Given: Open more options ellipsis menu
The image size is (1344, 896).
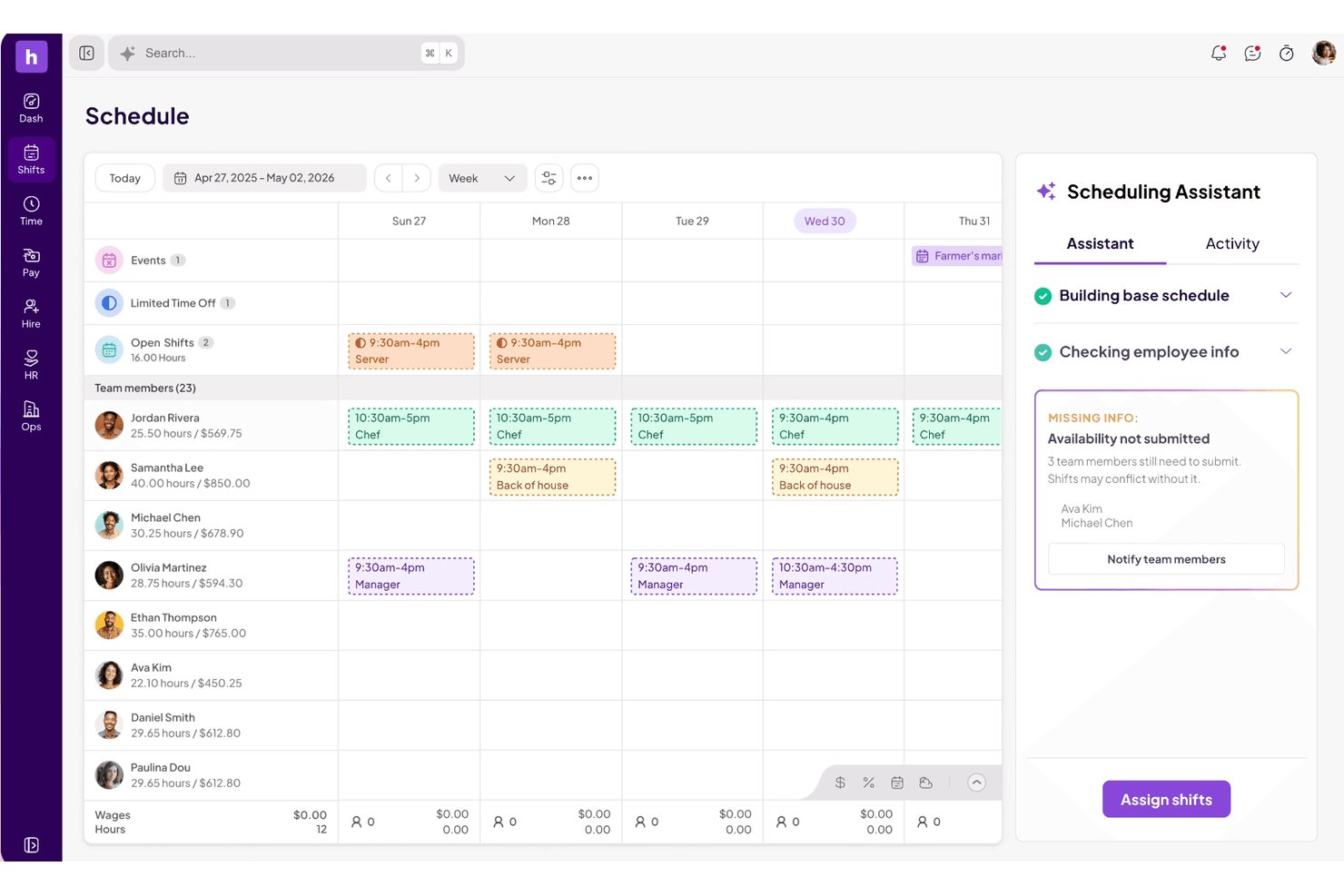Looking at the screenshot, I should coord(585,178).
